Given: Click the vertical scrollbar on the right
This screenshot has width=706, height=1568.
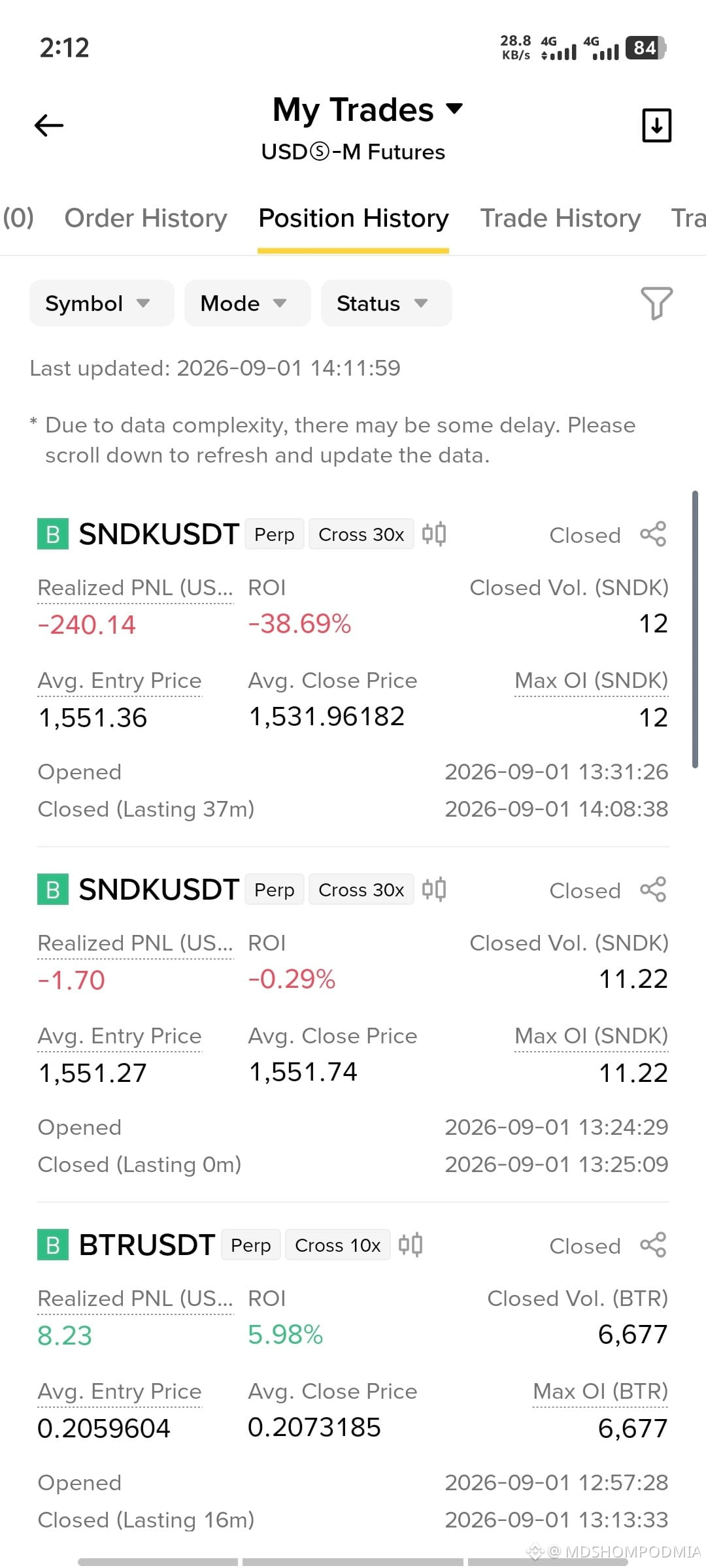Looking at the screenshot, I should click(695, 629).
